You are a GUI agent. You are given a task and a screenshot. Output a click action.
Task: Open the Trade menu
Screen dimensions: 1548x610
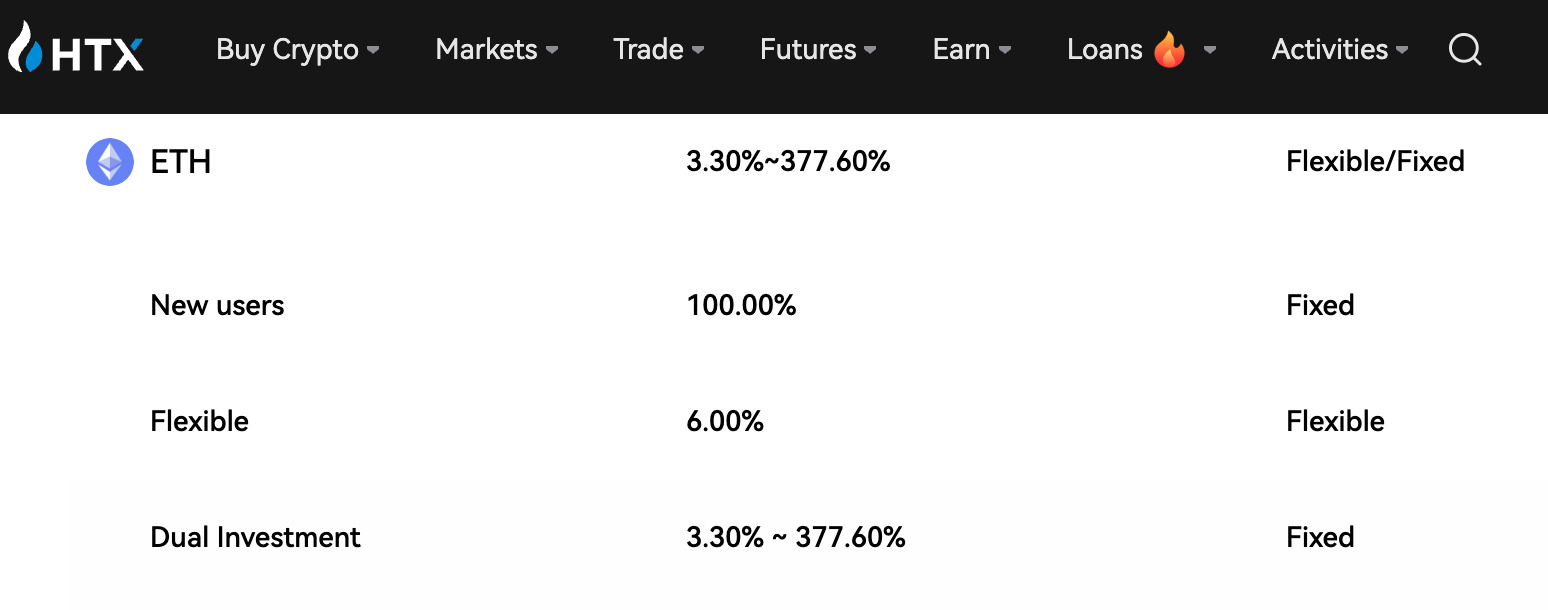648,49
